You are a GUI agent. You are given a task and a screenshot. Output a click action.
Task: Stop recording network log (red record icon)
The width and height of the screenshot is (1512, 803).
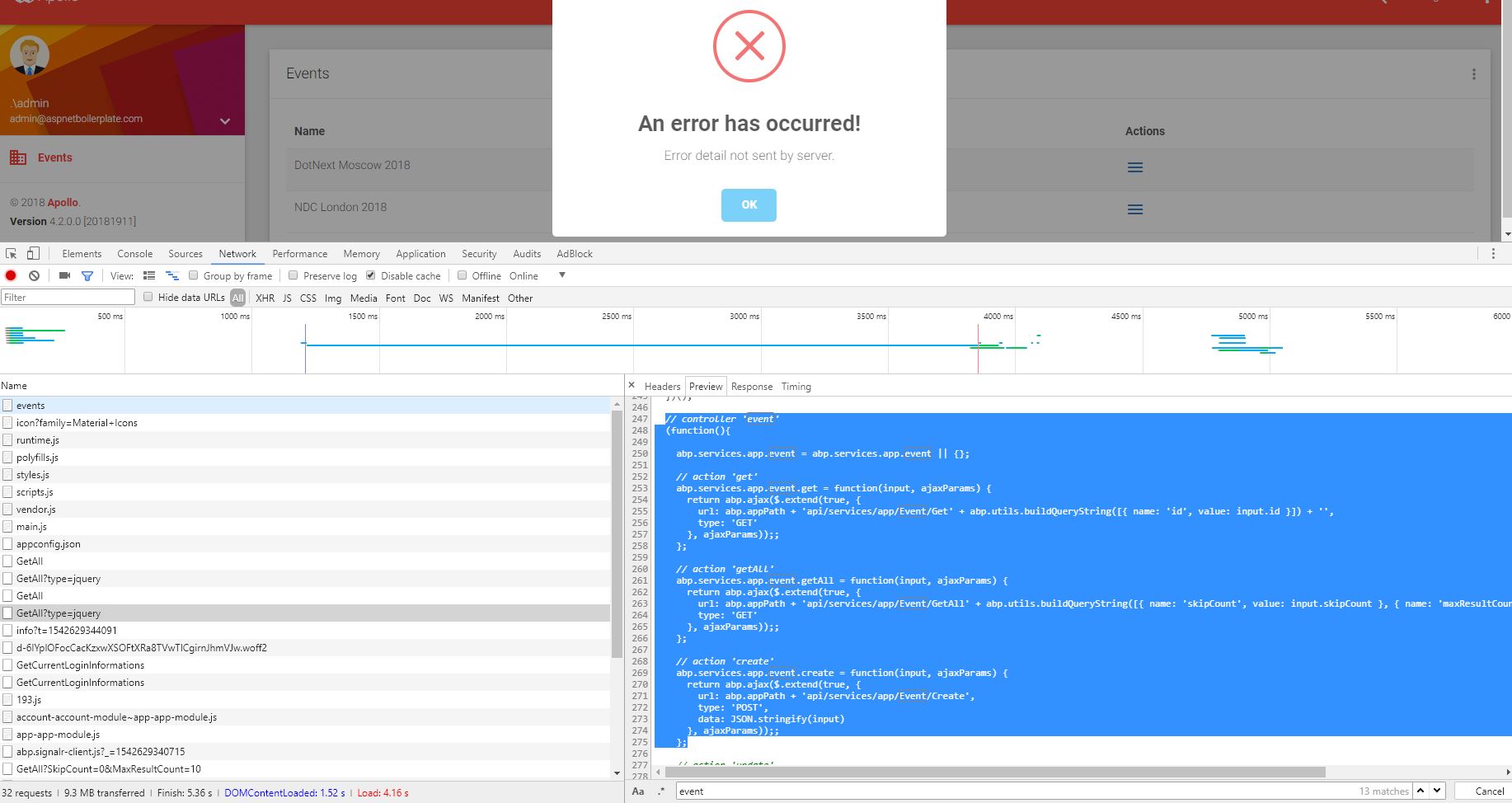pos(10,275)
